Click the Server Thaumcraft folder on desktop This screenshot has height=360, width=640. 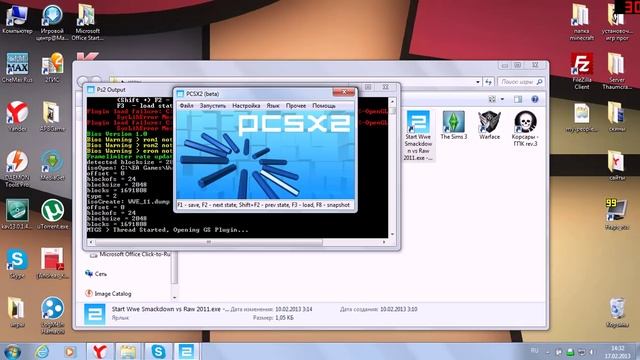(x=617, y=71)
